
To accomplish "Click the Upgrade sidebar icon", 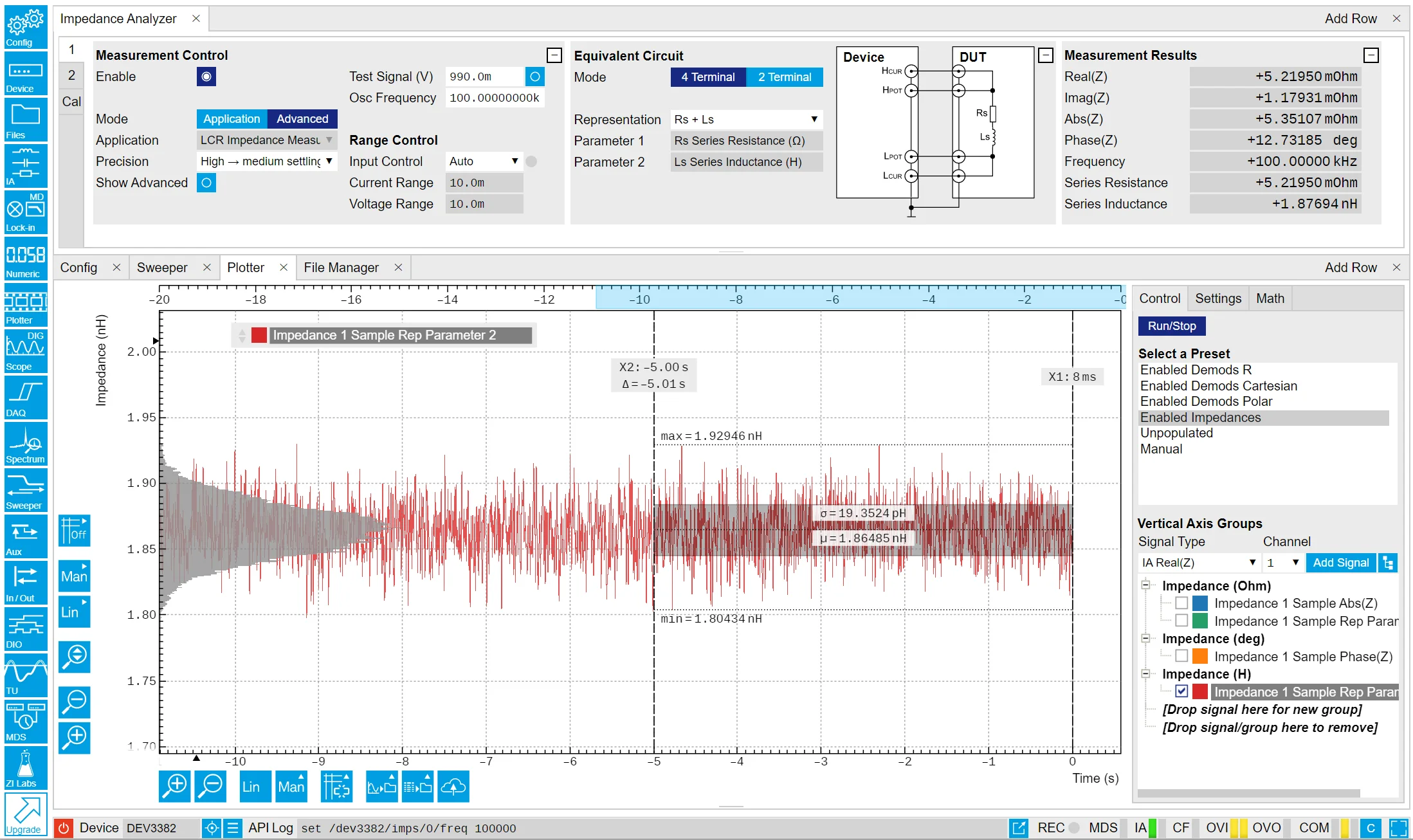I will click(26, 814).
